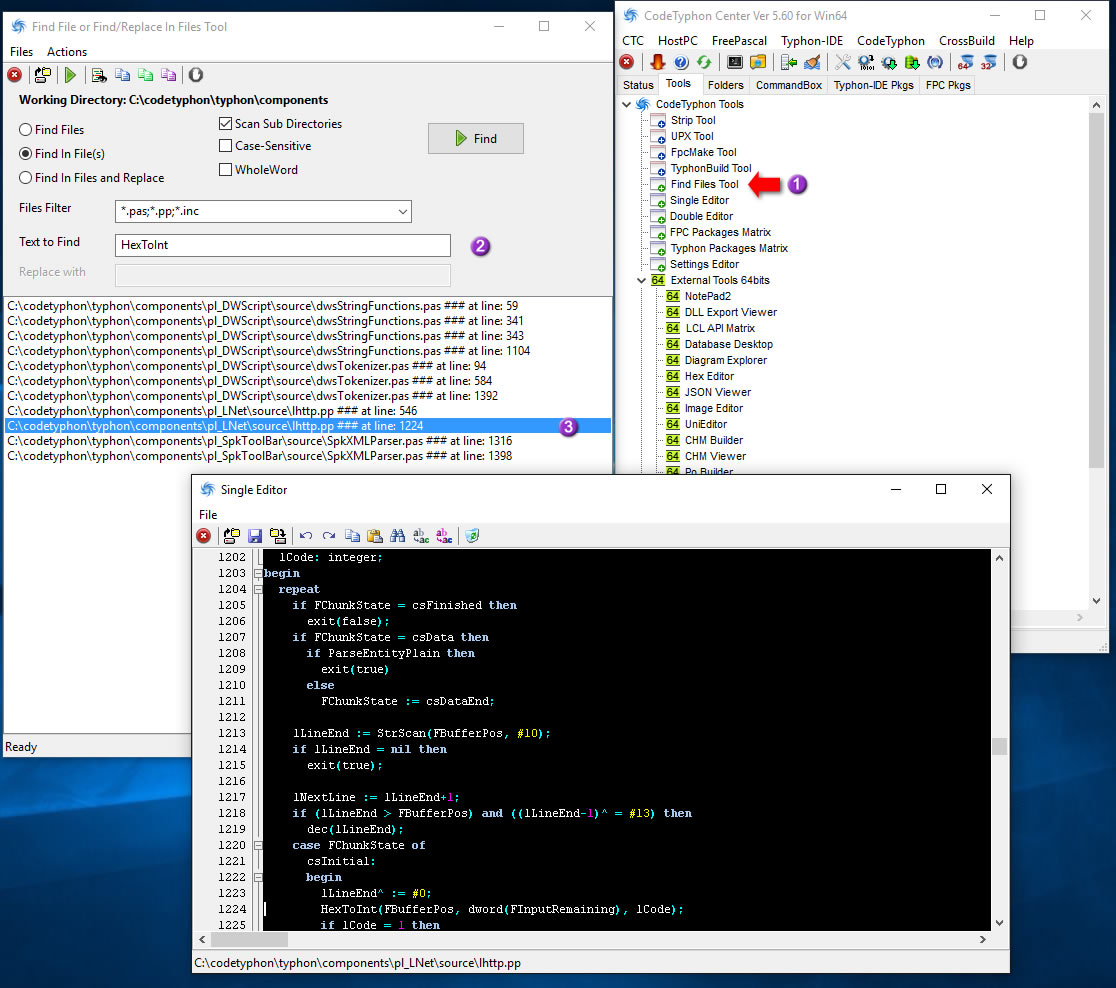Click the green refresh arrows icon in CodeTyphon Center
The image size is (1116, 988).
click(x=704, y=62)
